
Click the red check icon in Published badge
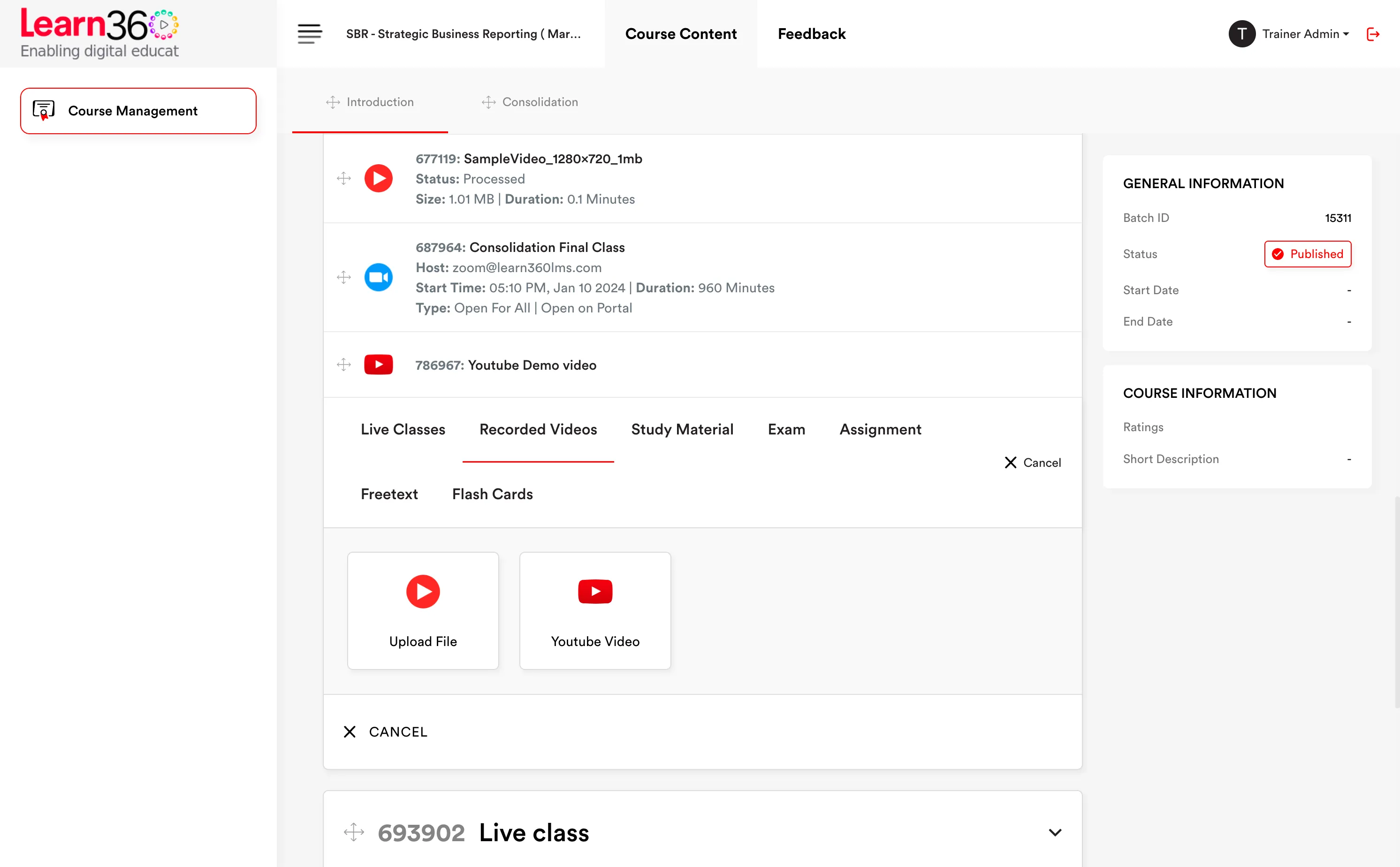1278,254
